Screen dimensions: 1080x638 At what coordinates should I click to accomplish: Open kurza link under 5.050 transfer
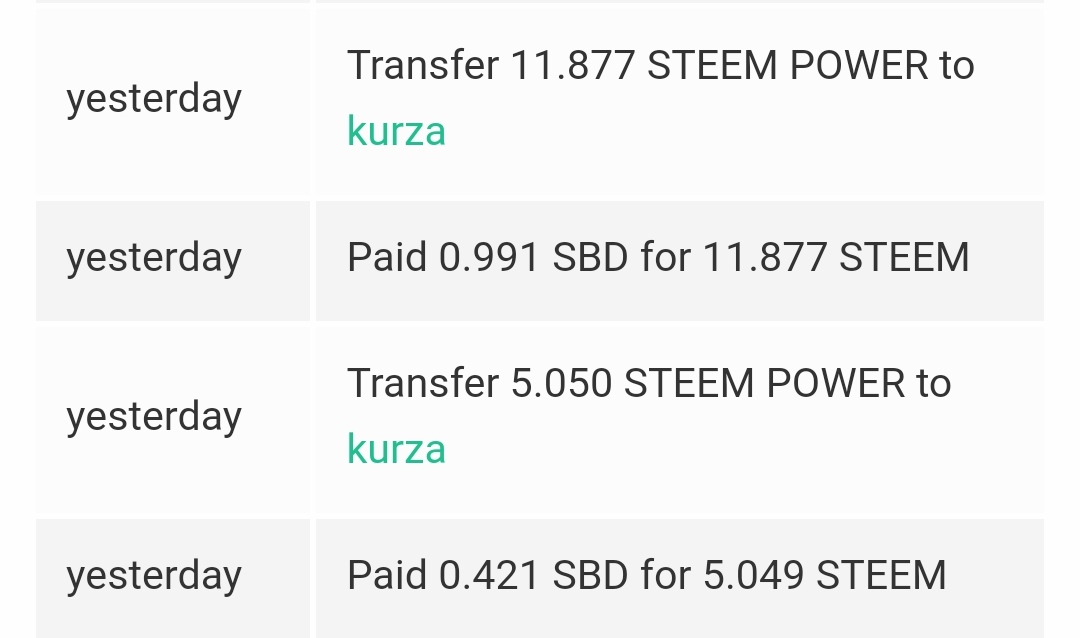(396, 449)
